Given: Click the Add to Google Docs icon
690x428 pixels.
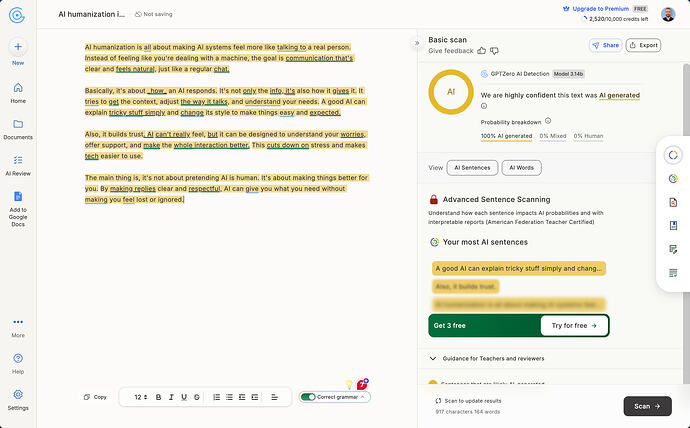Looking at the screenshot, I should point(18,196).
